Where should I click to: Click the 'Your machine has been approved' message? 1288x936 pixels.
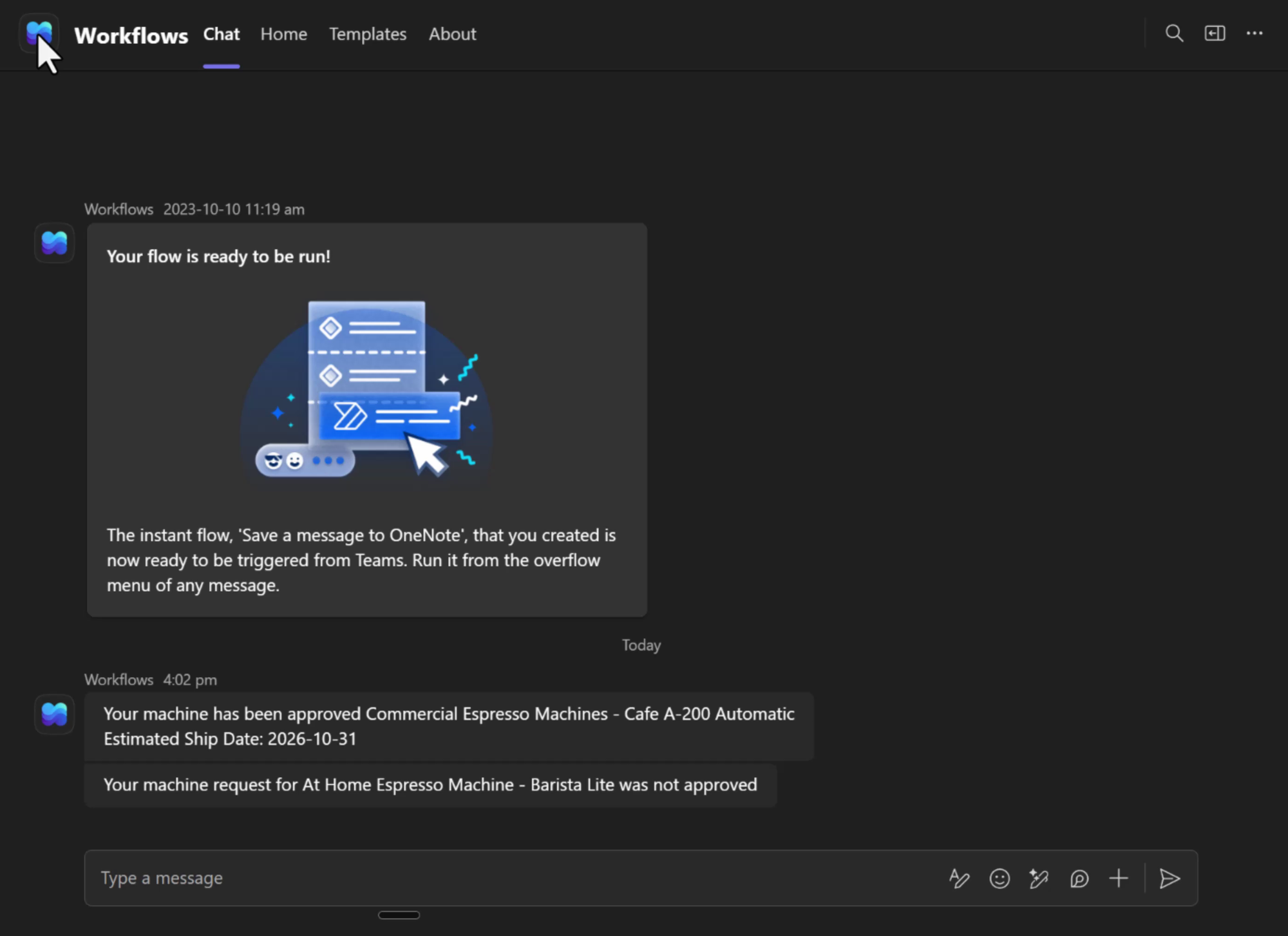(449, 726)
